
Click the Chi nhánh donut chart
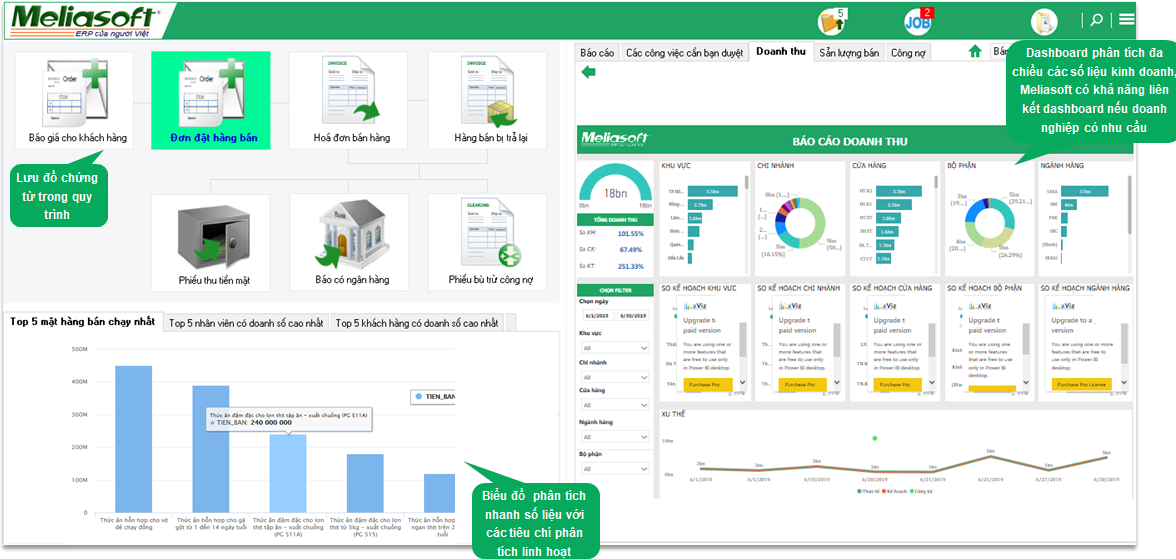[800, 223]
